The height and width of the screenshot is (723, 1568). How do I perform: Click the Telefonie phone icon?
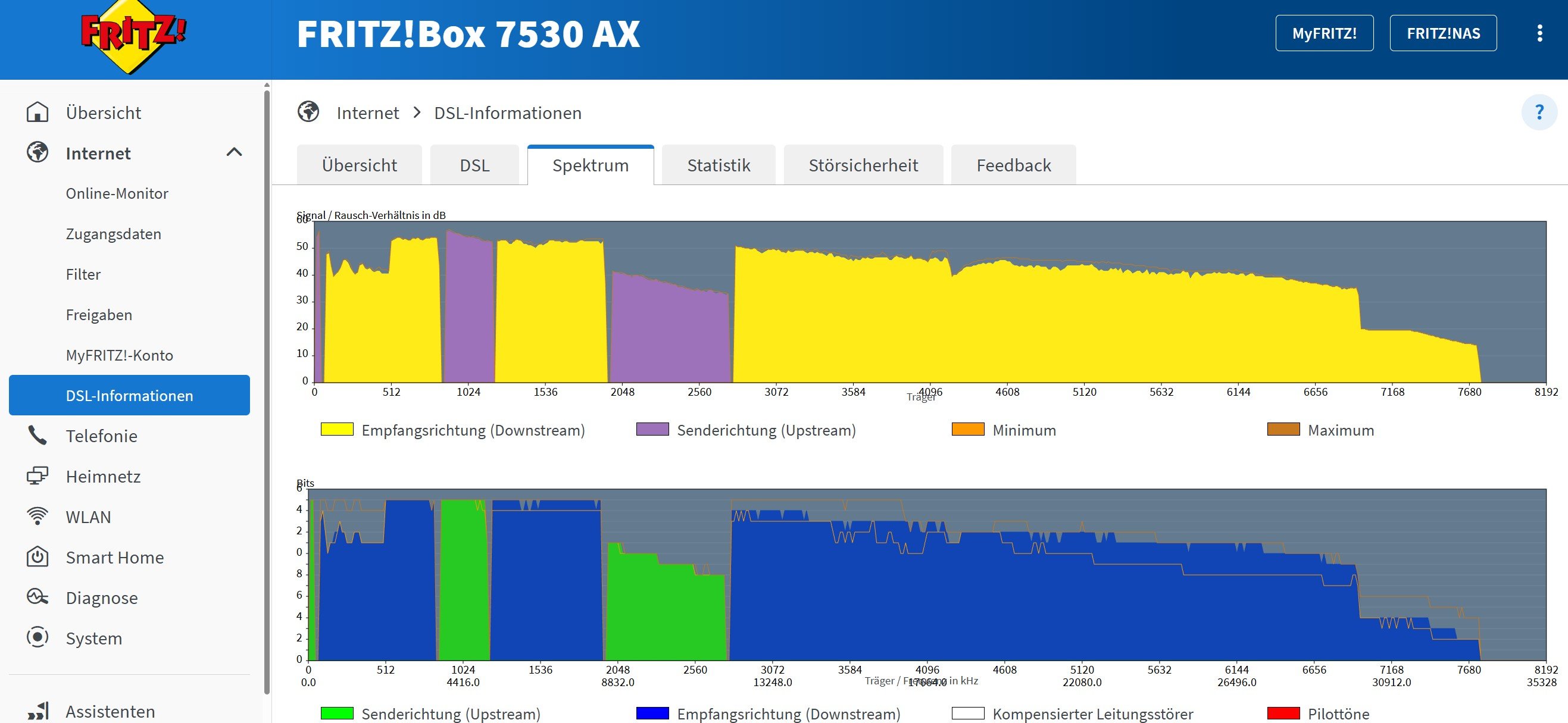pos(37,436)
